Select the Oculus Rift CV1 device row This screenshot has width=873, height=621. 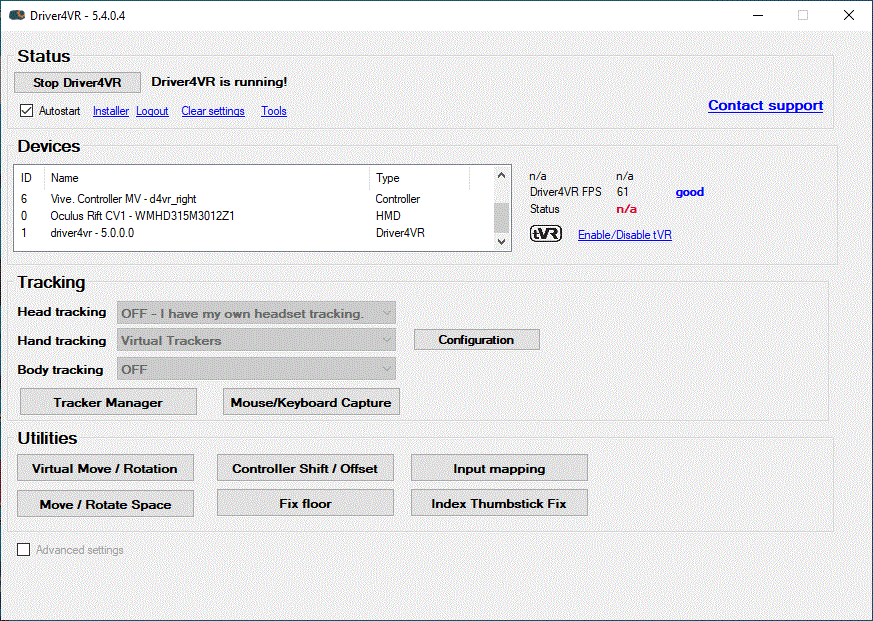(x=254, y=216)
